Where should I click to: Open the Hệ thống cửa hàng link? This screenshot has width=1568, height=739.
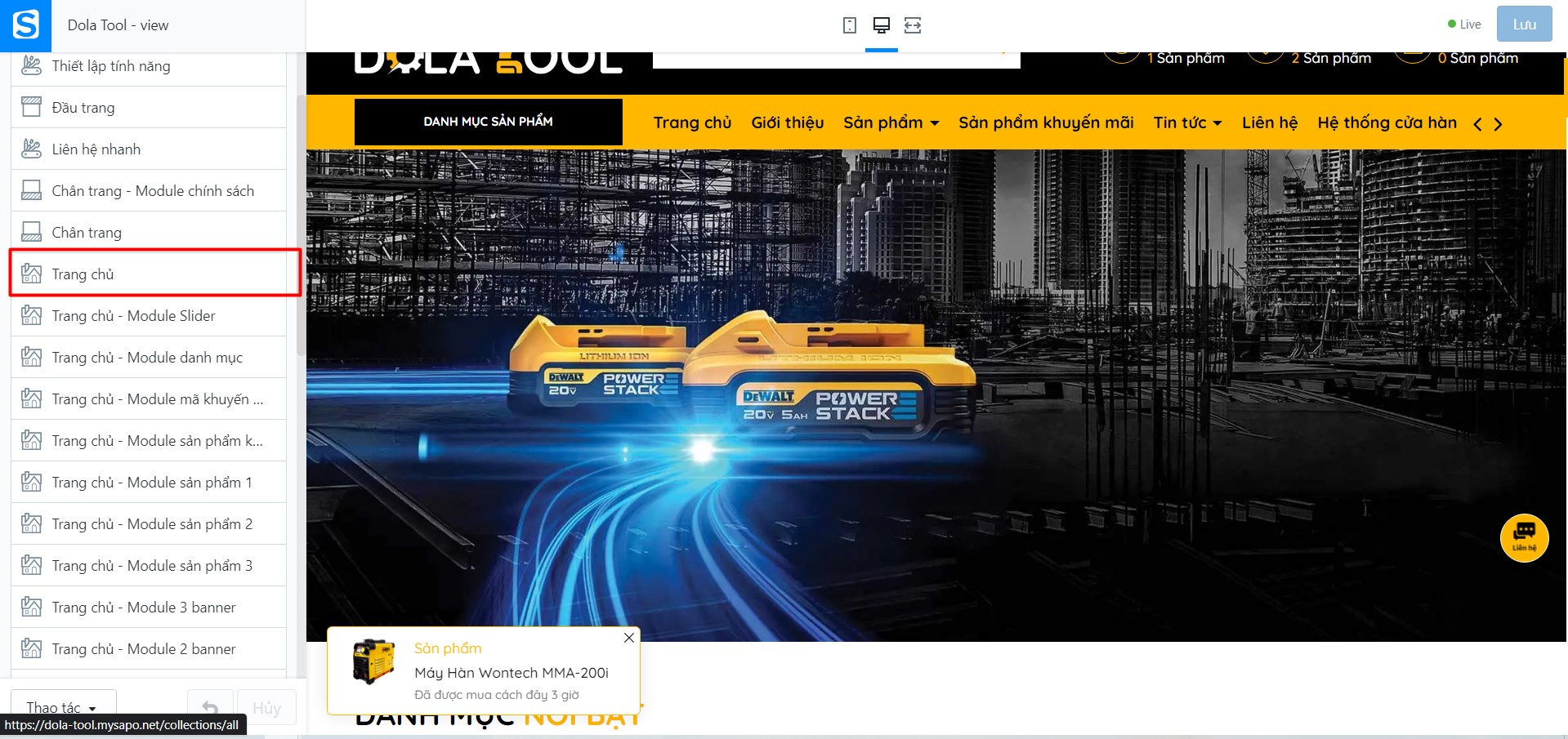click(1387, 122)
